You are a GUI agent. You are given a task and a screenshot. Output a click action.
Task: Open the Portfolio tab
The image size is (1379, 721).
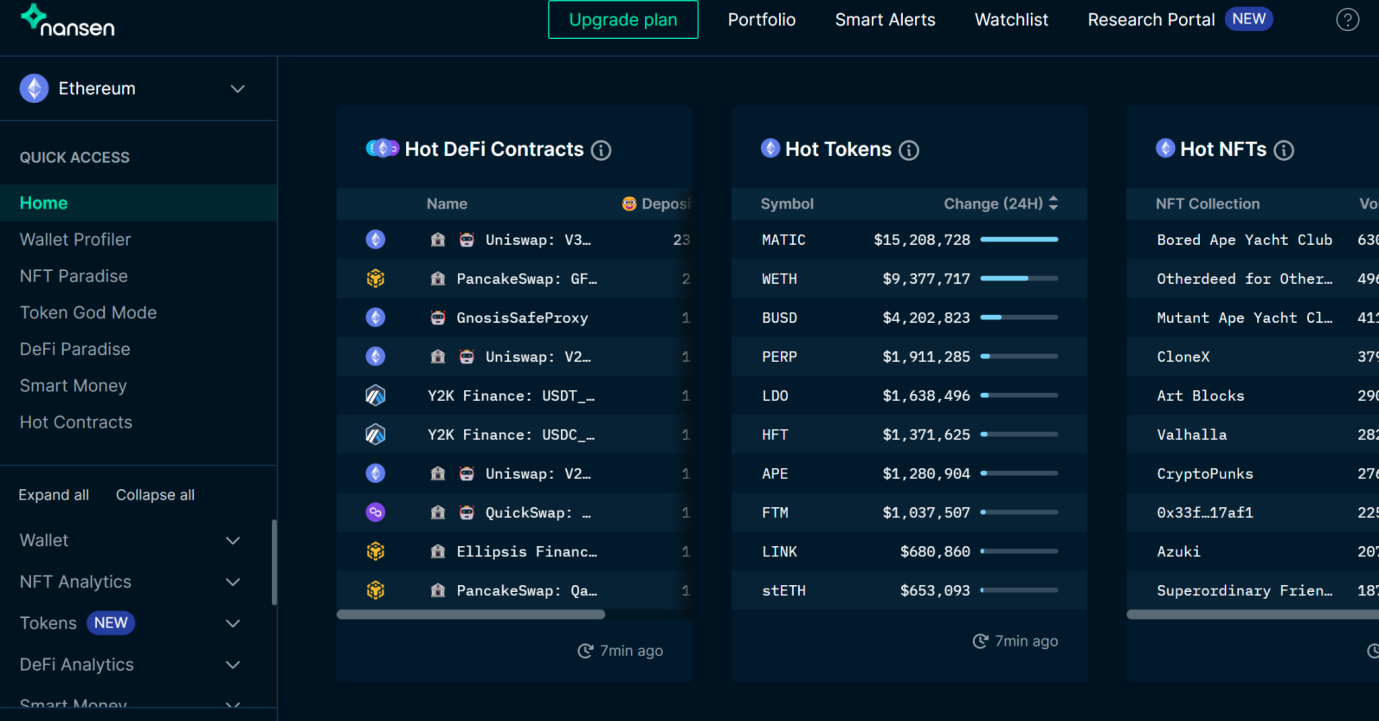click(761, 20)
